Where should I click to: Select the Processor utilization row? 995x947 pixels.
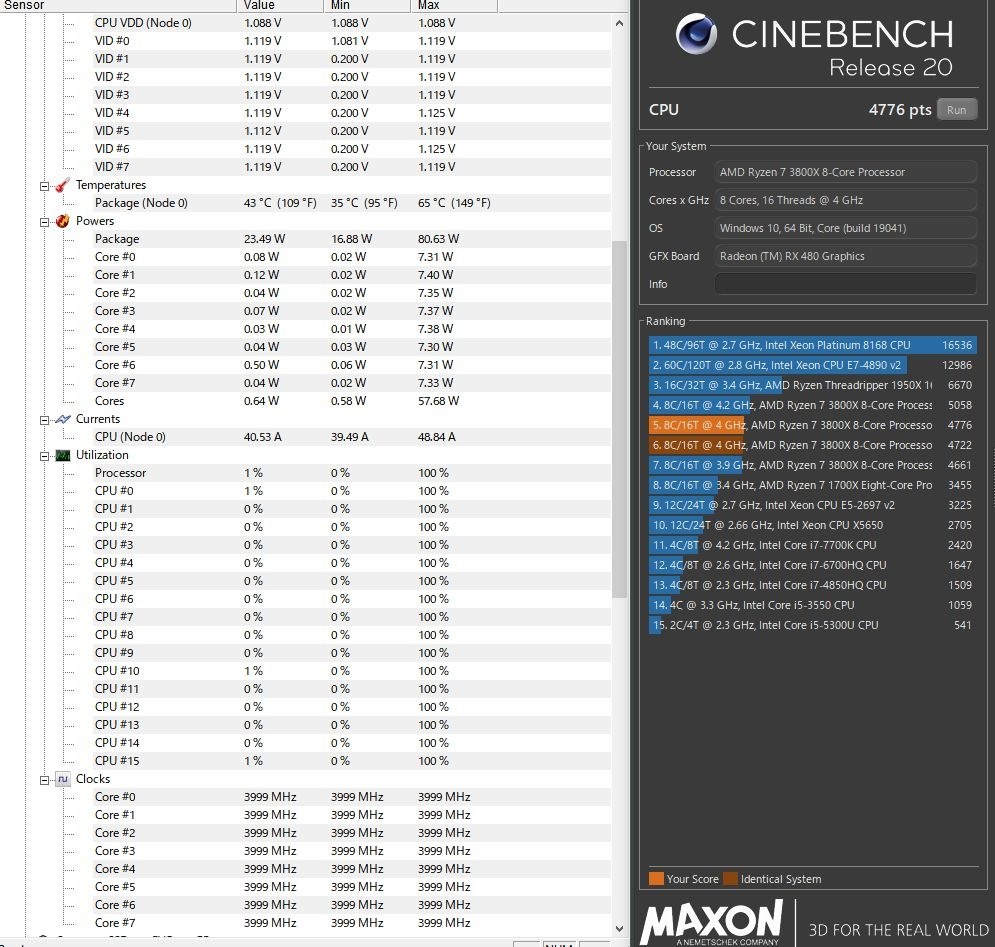[x=352, y=473]
